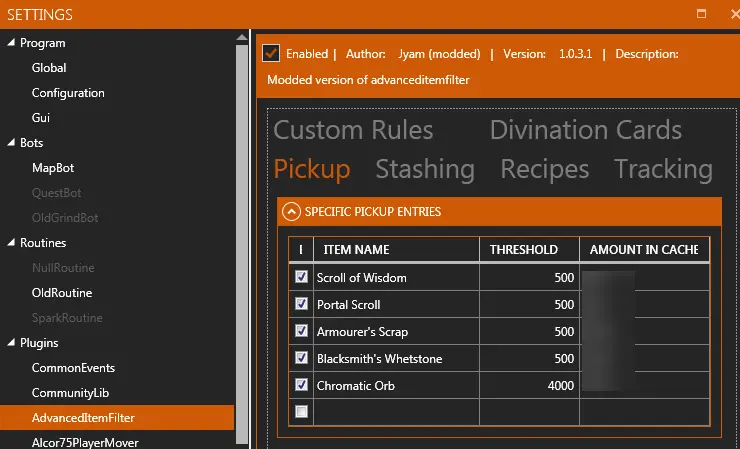This screenshot has width=740, height=449.
Task: Collapse the Specific Pickup Entries section
Action: [x=291, y=211]
